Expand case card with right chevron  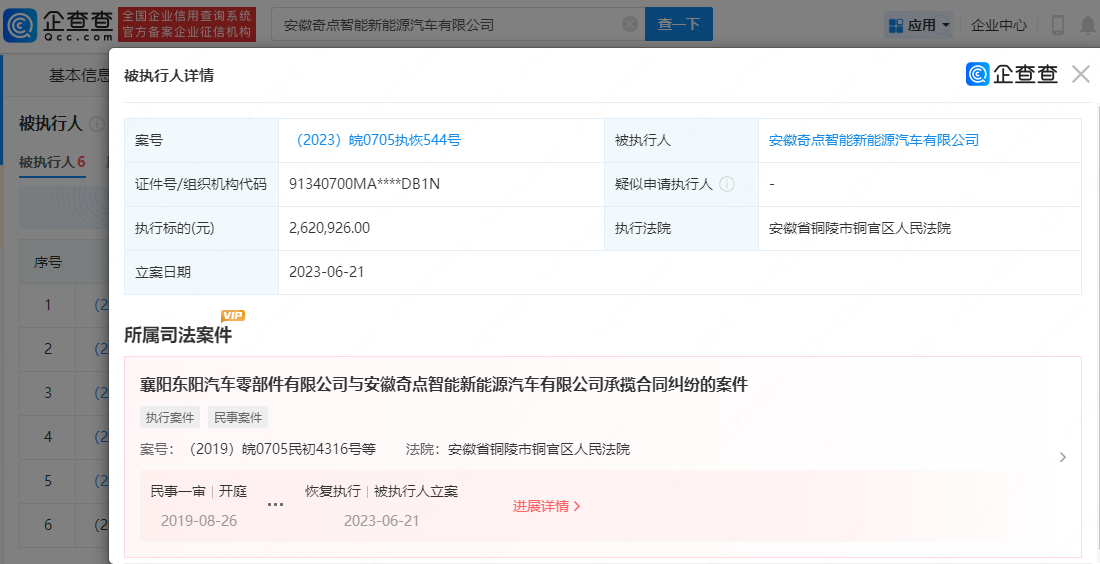coord(1063,457)
